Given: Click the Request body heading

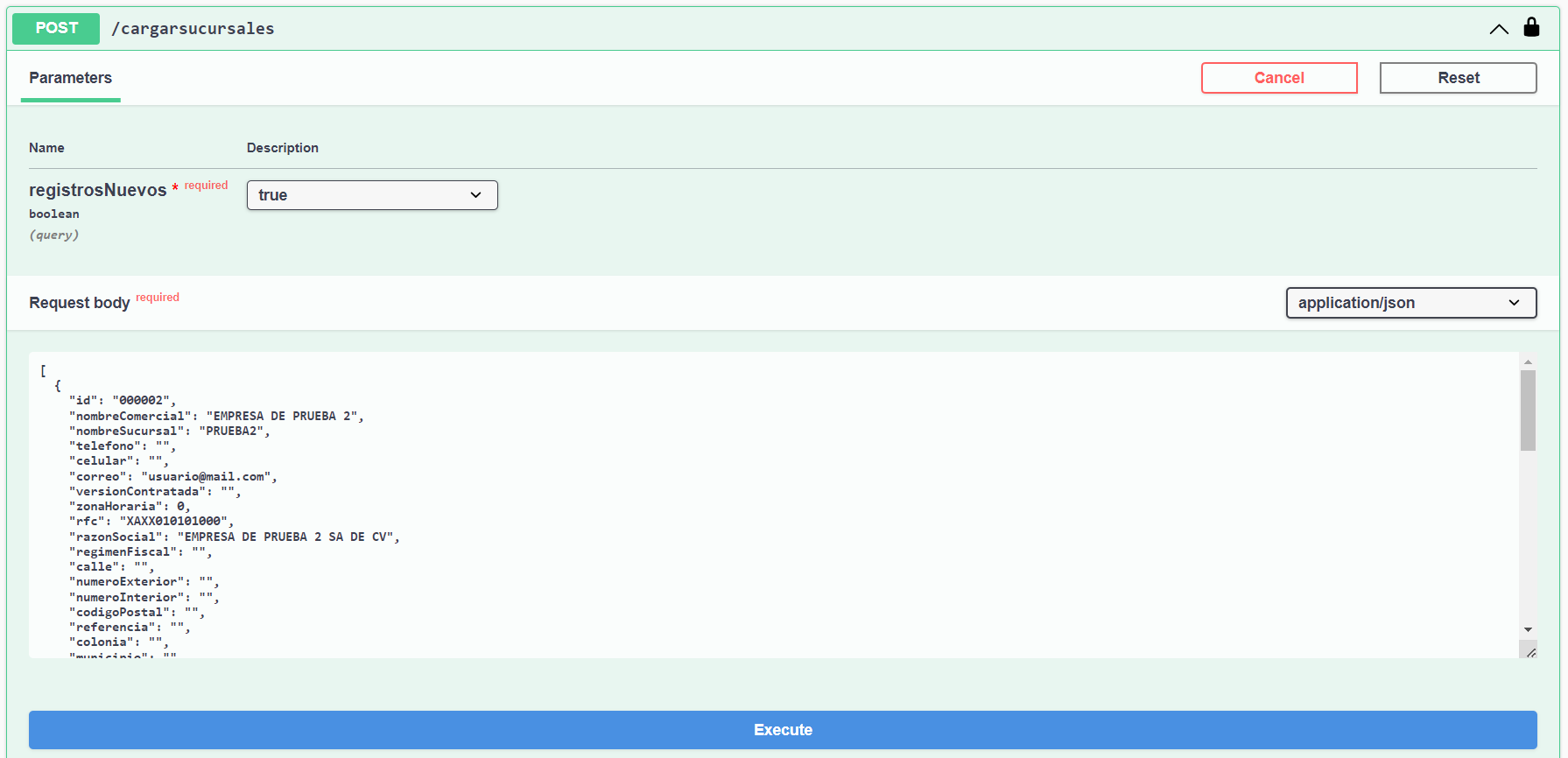Looking at the screenshot, I should click(79, 303).
